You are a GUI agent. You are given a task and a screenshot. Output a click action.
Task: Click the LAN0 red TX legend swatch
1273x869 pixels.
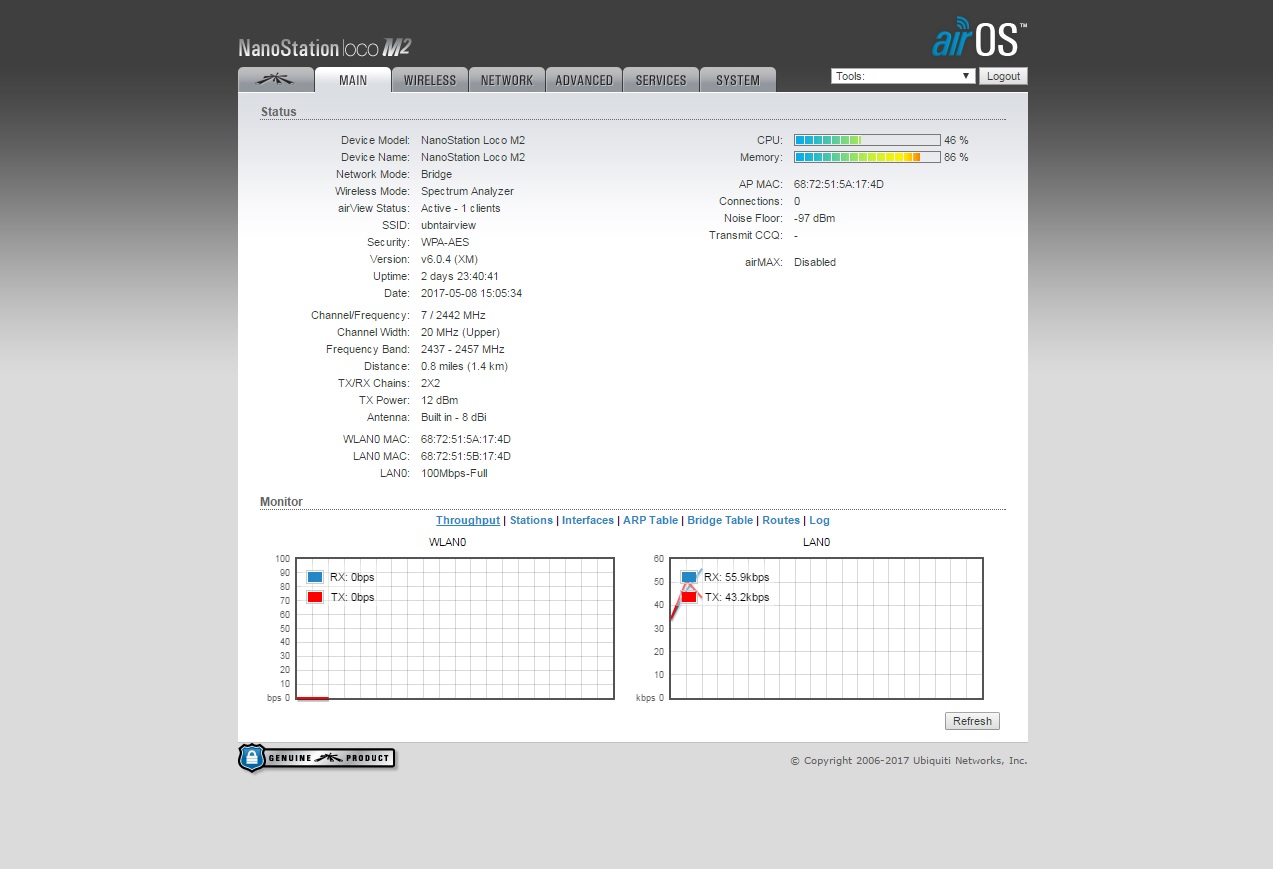tap(689, 597)
